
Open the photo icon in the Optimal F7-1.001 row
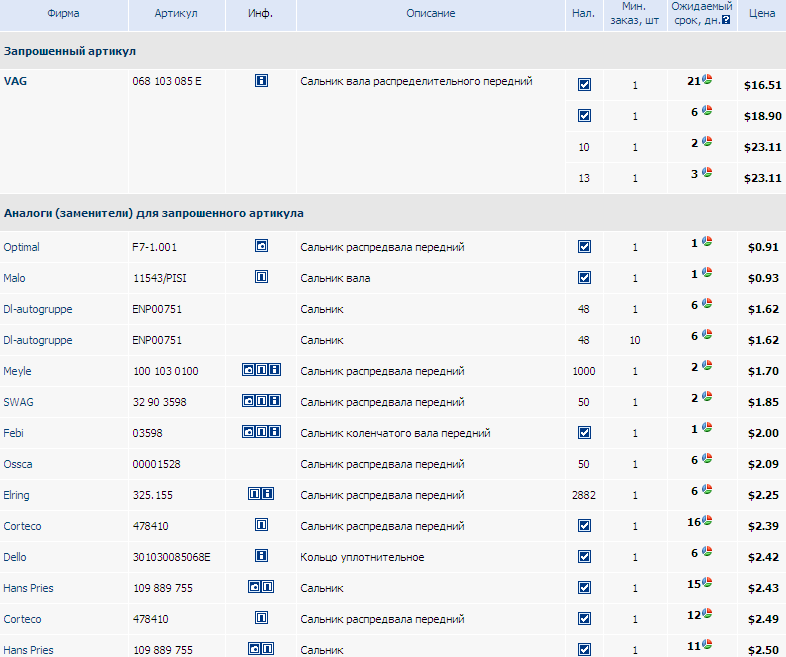pyautogui.click(x=261, y=246)
